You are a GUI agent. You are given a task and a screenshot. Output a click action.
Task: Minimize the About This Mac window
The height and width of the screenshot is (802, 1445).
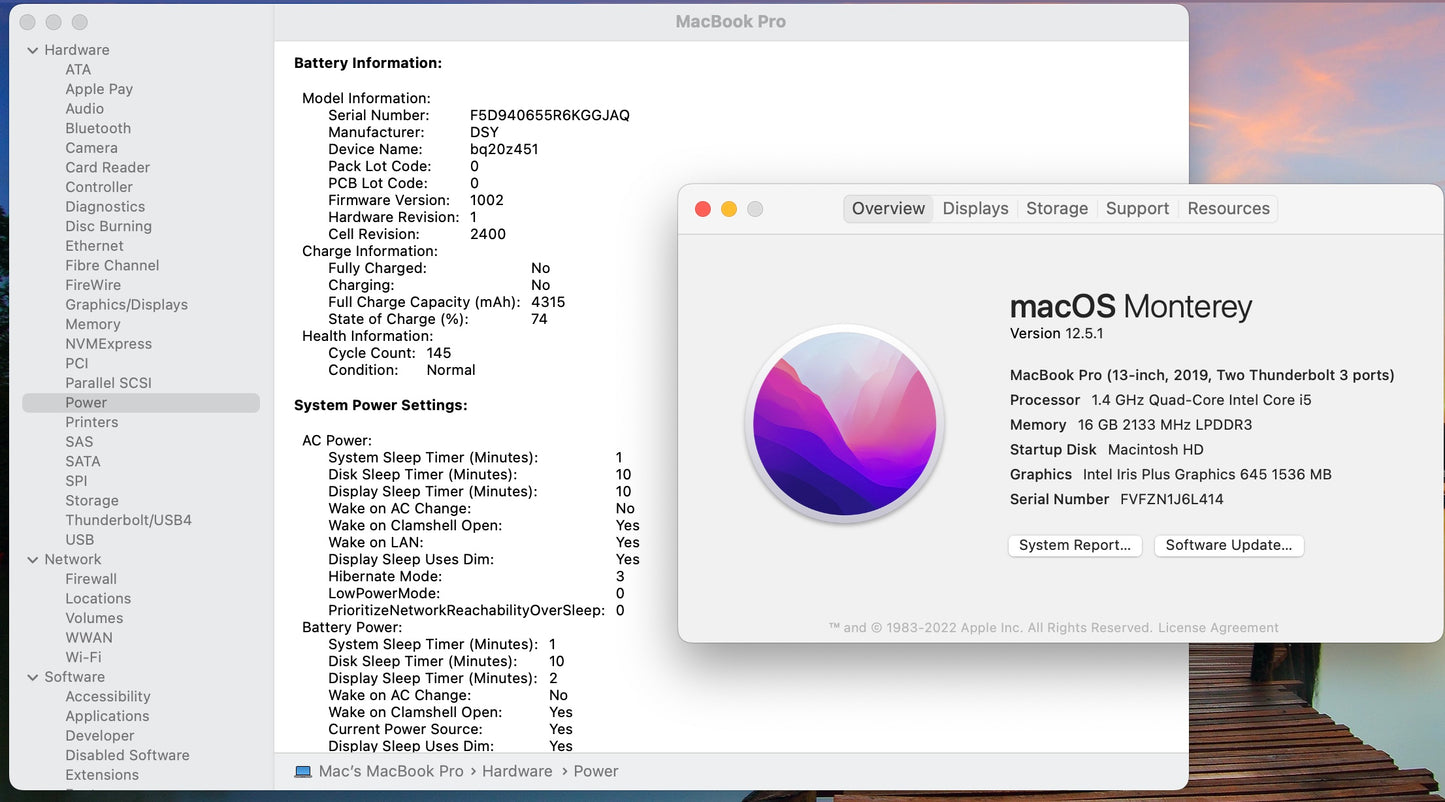tap(729, 209)
